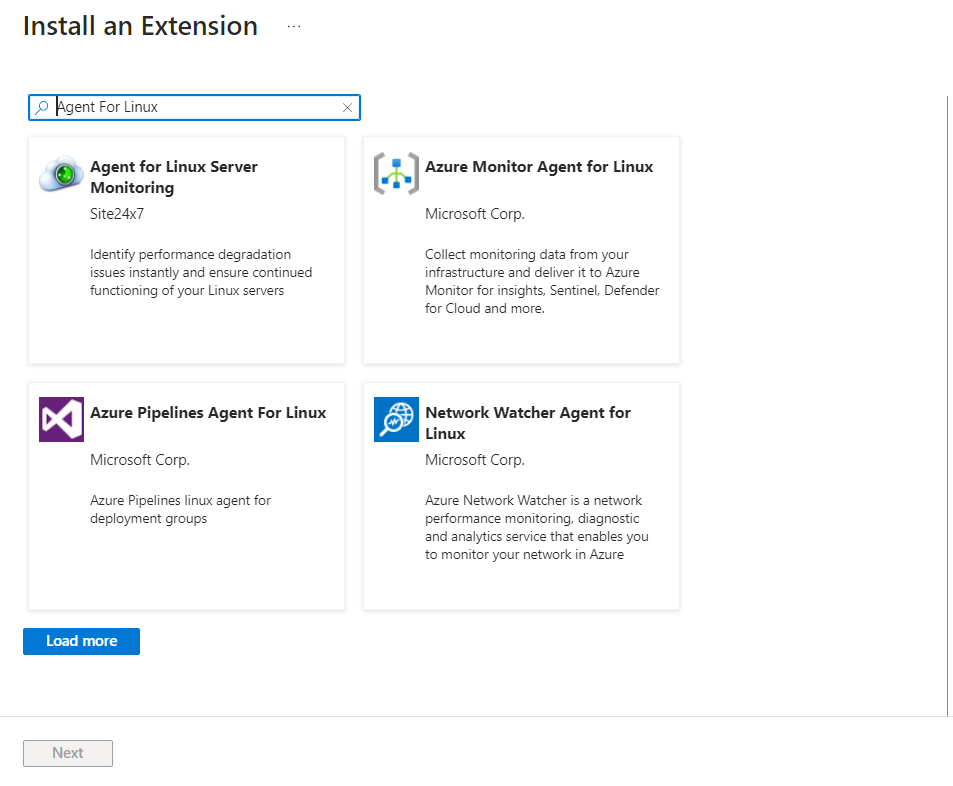Click Microsoft Corp. under Network Watcher Agent
Screen dimensions: 953x786
point(475,460)
